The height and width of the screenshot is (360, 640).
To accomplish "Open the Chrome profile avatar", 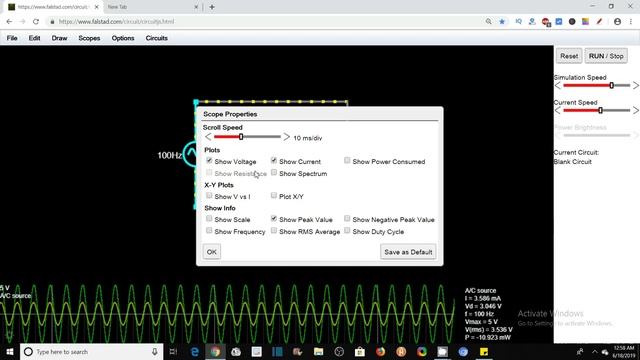I will [x=618, y=22].
